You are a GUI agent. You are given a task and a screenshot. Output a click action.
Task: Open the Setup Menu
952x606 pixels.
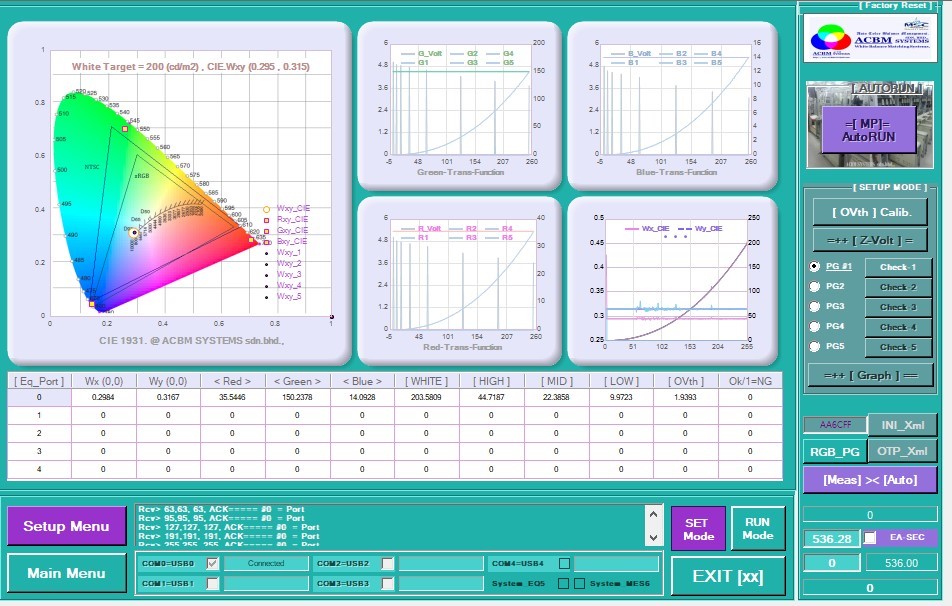pos(66,526)
